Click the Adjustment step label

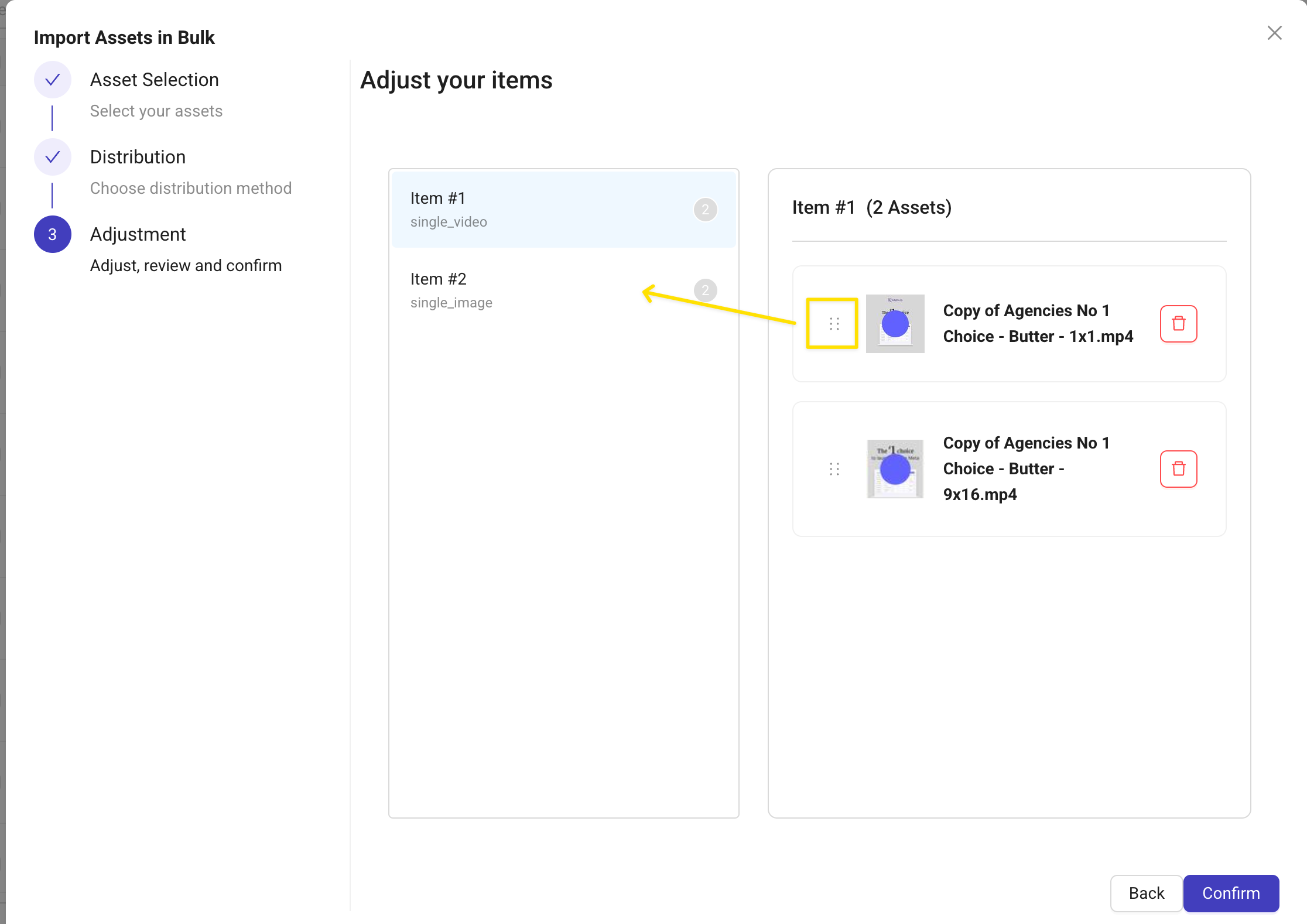(x=138, y=234)
